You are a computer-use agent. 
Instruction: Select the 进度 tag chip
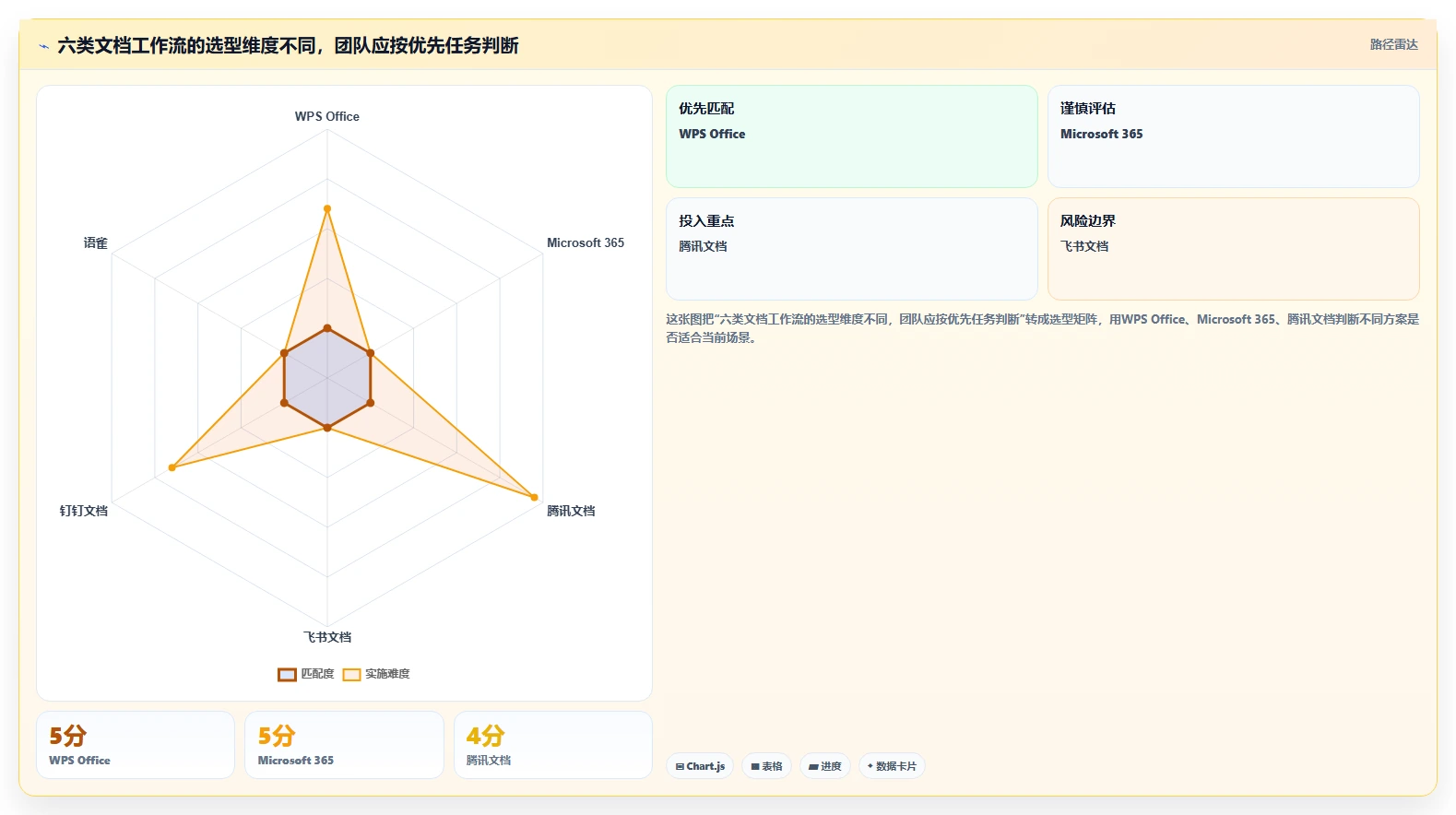tap(825, 766)
